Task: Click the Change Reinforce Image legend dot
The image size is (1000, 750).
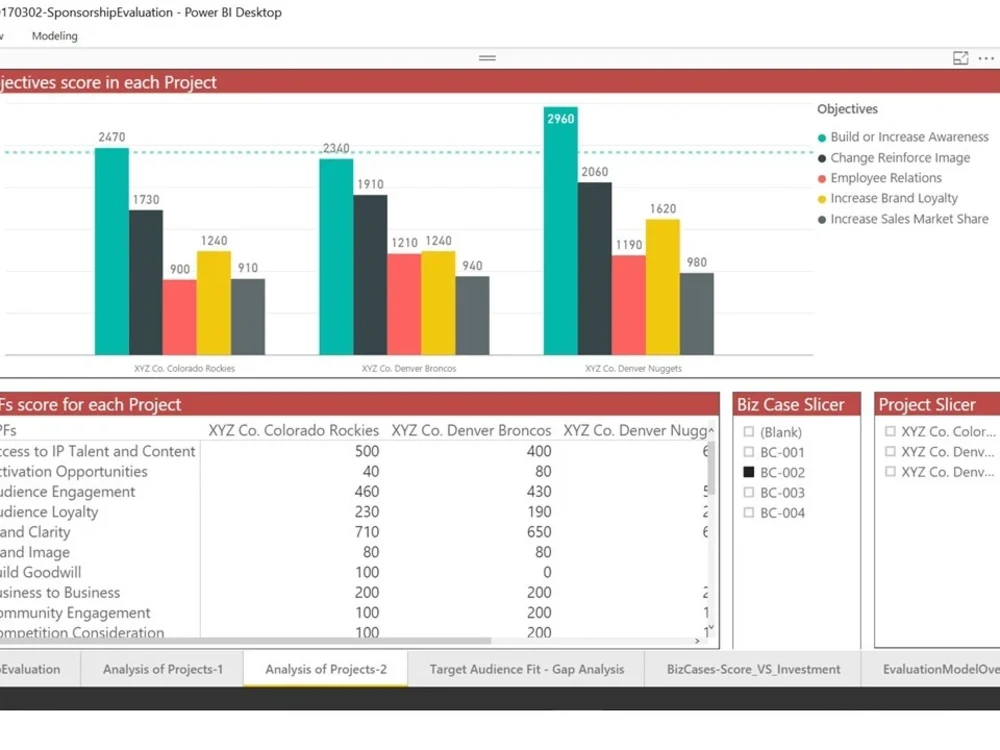Action: pos(822,158)
